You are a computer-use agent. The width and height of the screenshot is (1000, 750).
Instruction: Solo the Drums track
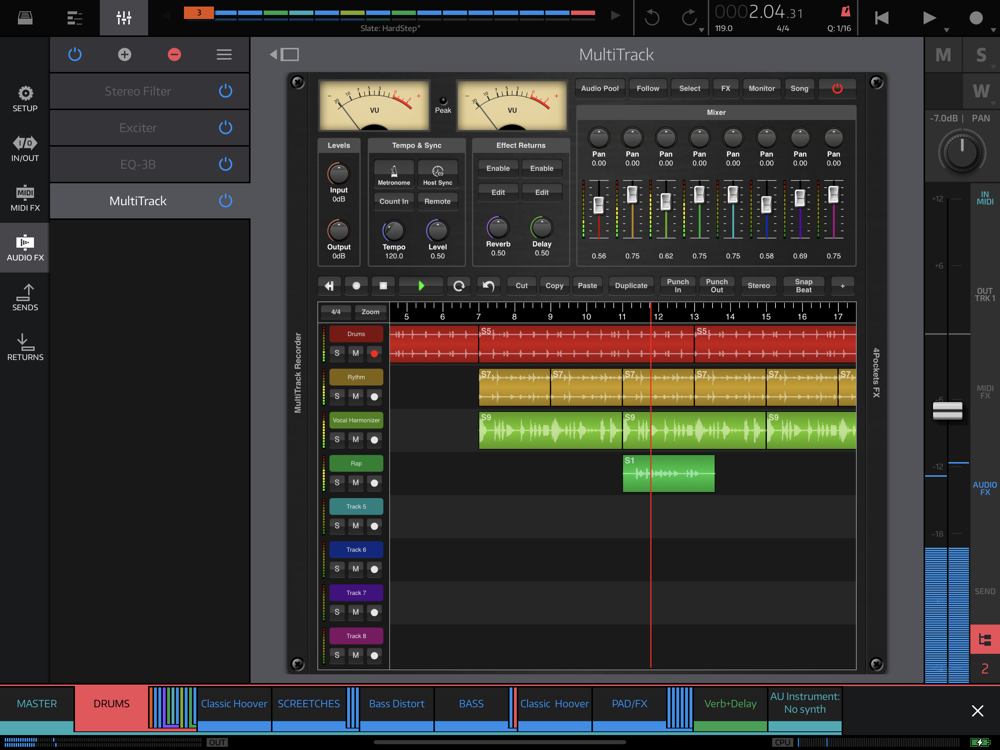click(337, 353)
